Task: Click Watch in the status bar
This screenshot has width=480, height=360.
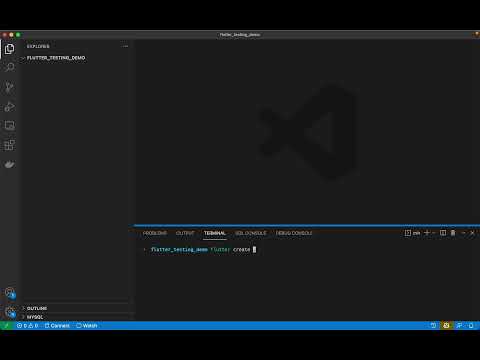Action: click(87, 326)
